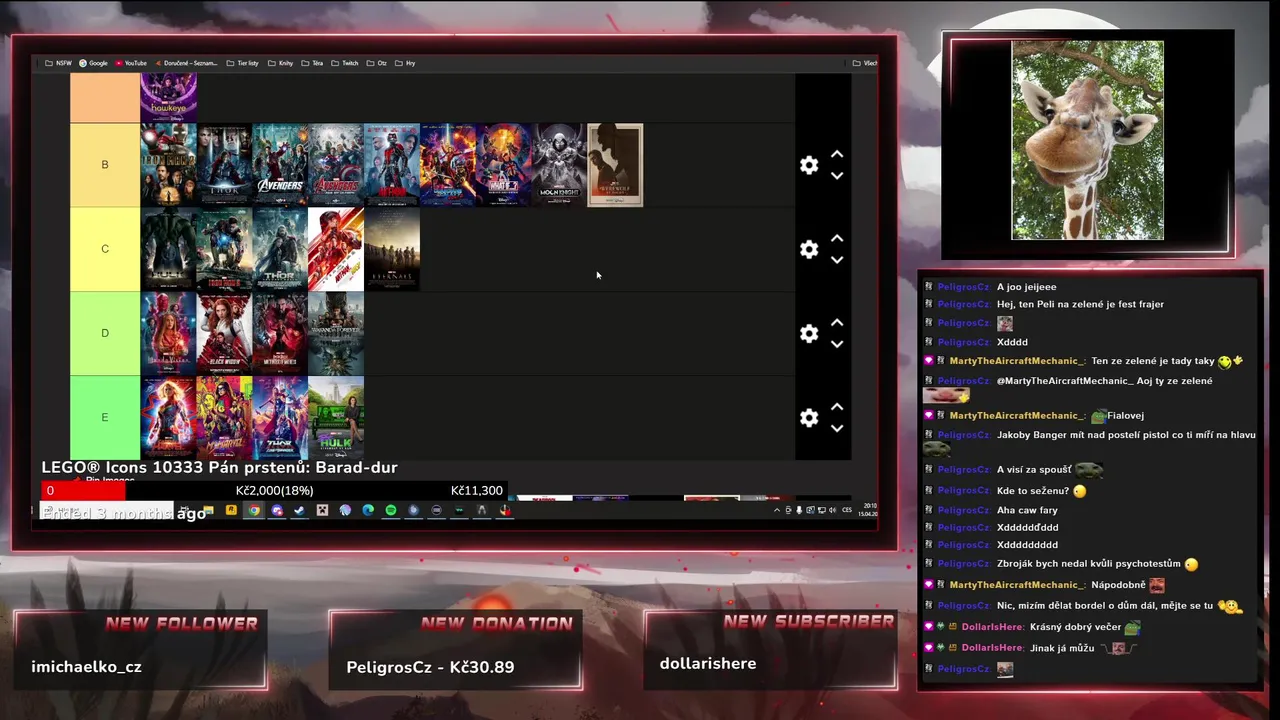Screen dimensions: 1280x720
Task: Open the Doručené – Seznam bookmark
Action: click(x=186, y=63)
